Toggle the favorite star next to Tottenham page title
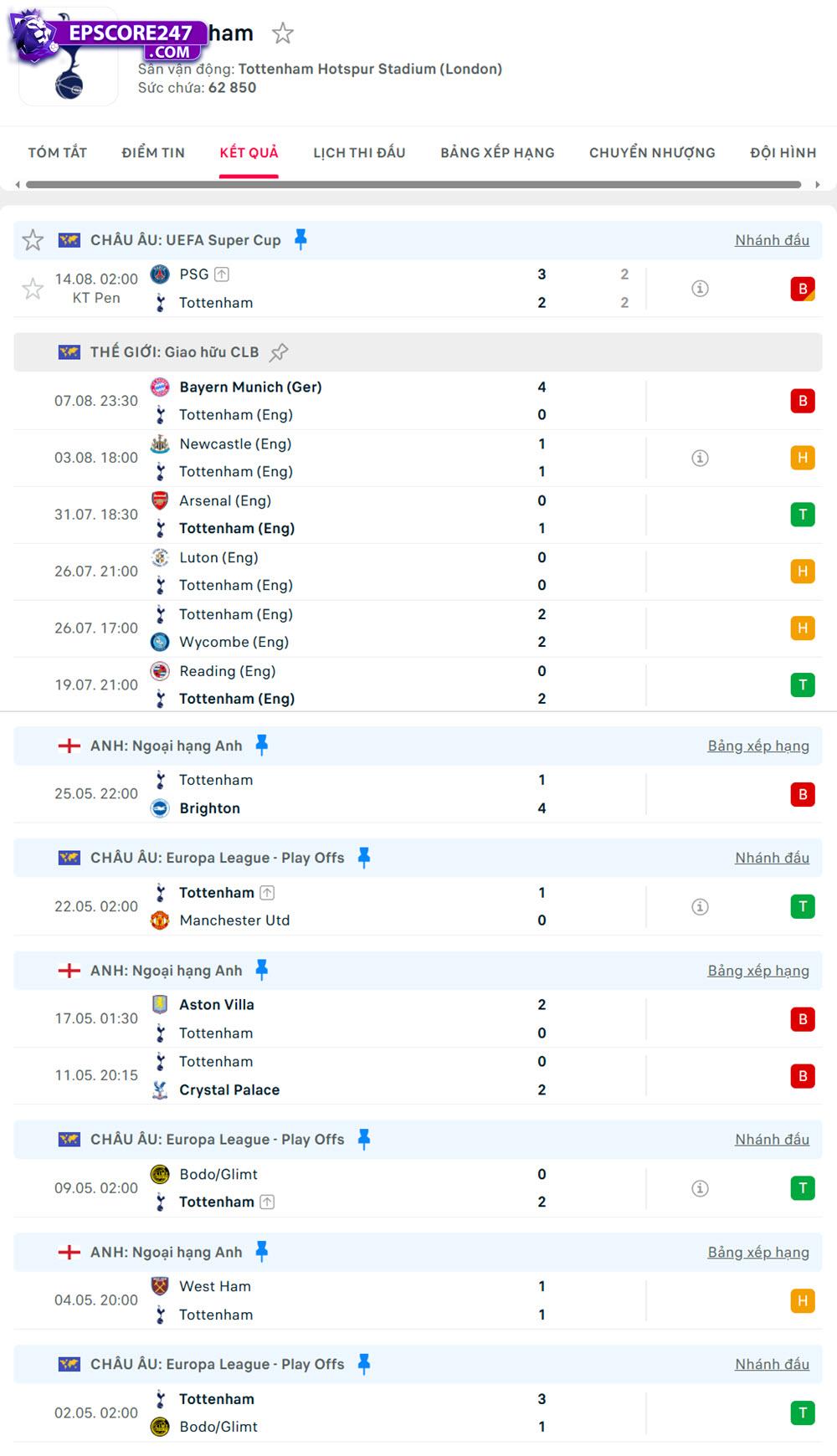This screenshot has height=1456, width=837. [x=283, y=33]
